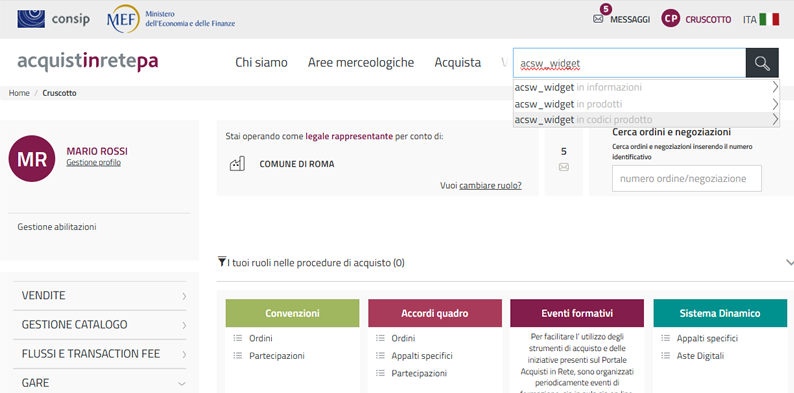Click the filter icon beside I tuoi ruoli
The height and width of the screenshot is (393, 794).
(222, 262)
